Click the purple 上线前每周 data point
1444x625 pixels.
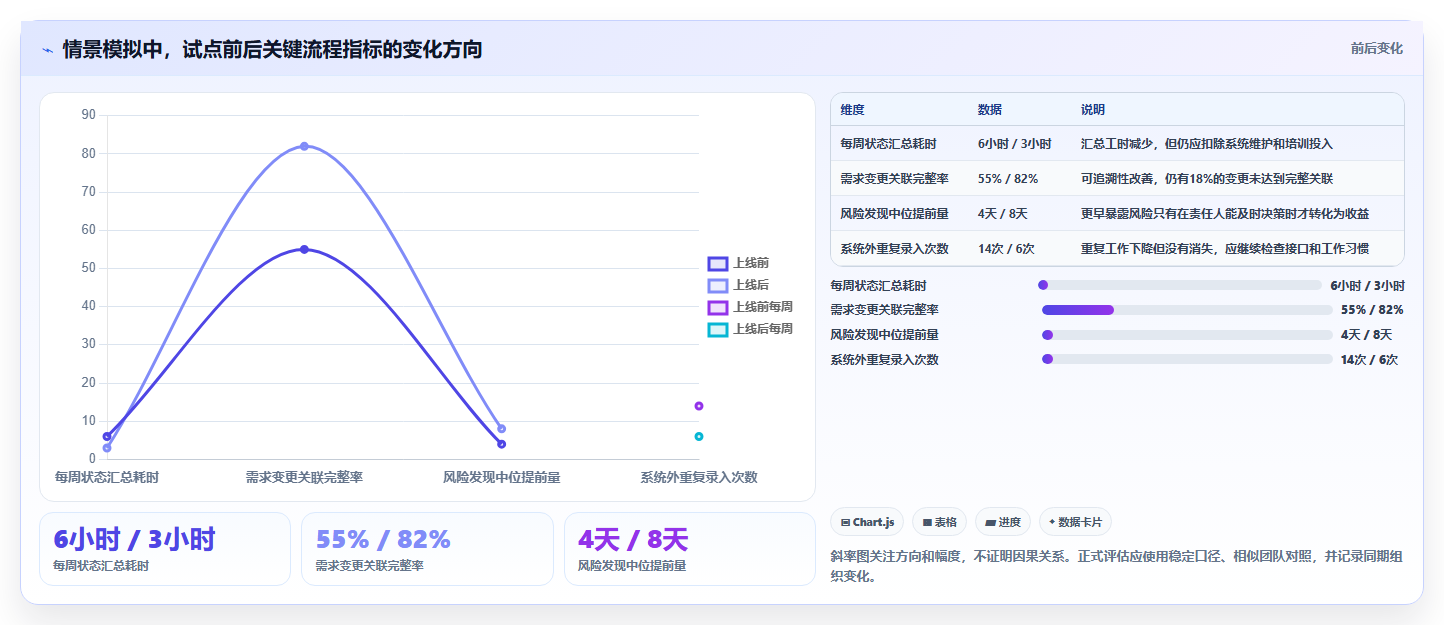point(699,406)
